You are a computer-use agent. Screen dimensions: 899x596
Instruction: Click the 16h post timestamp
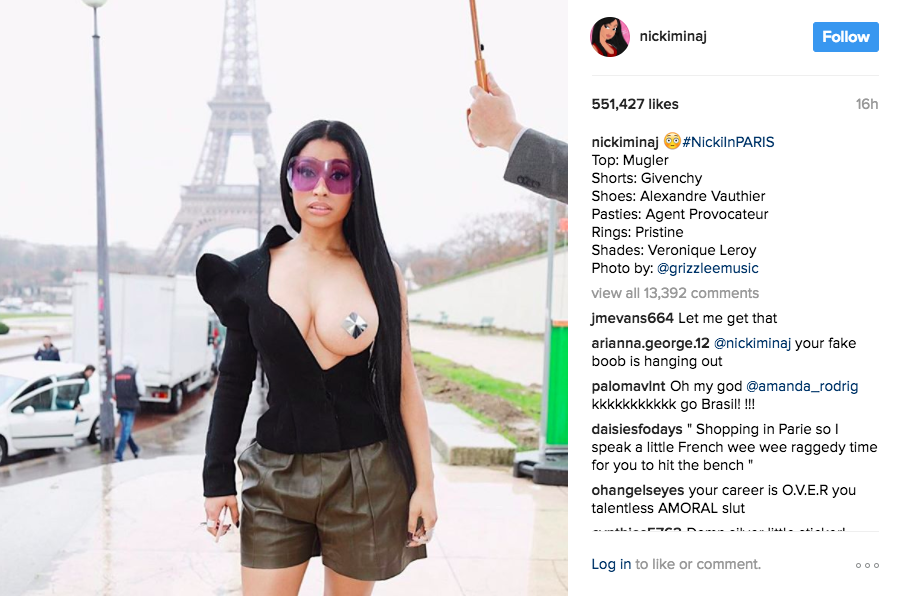pyautogui.click(x=867, y=104)
